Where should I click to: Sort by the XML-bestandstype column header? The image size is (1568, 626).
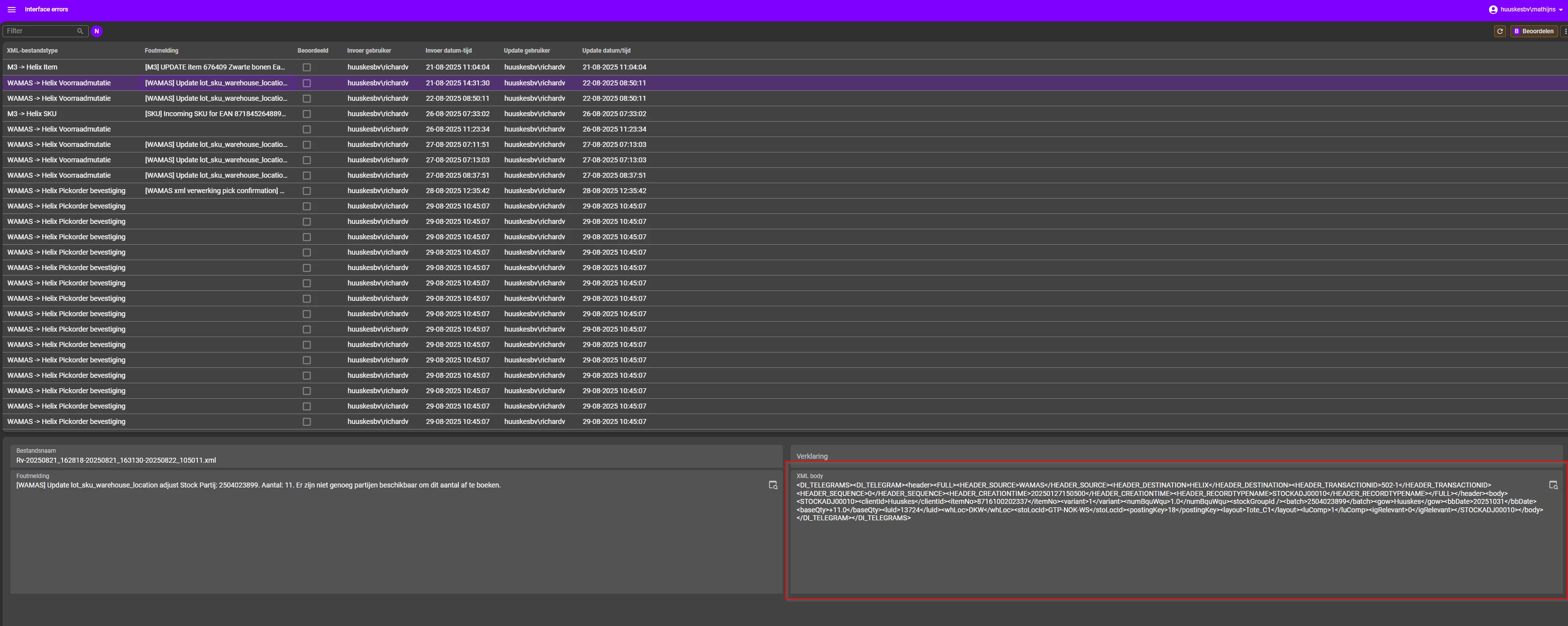pyautogui.click(x=32, y=51)
